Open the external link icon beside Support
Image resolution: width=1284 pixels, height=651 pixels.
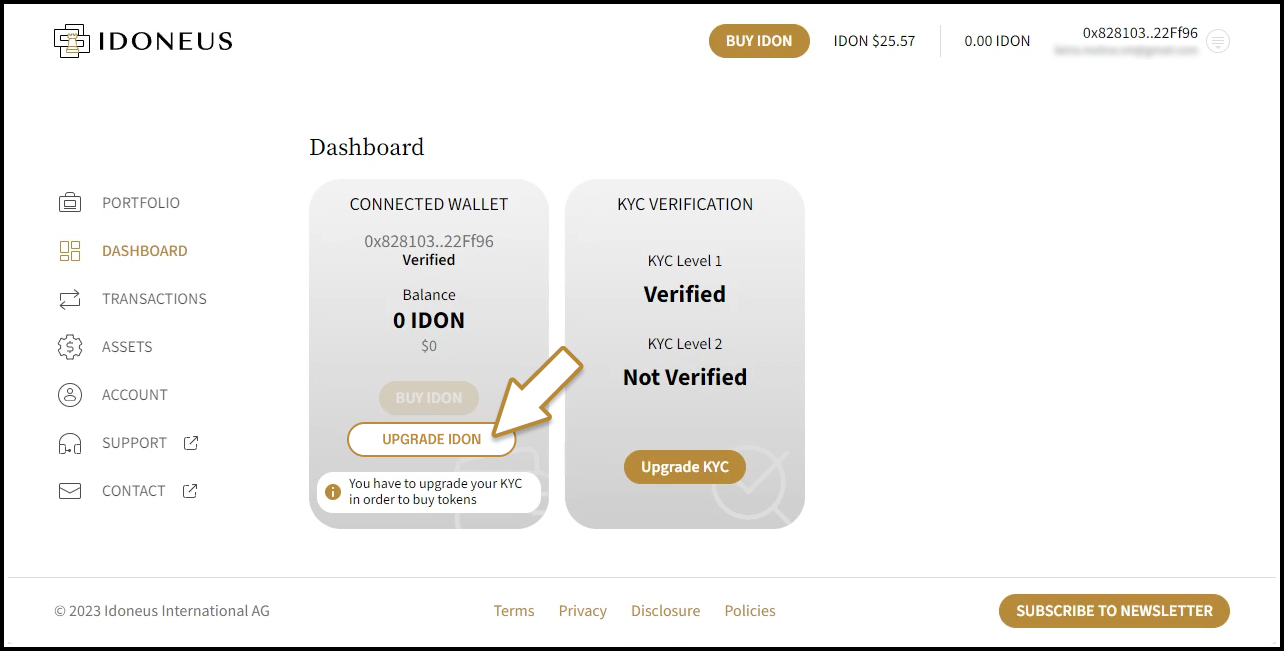pyautogui.click(x=191, y=443)
